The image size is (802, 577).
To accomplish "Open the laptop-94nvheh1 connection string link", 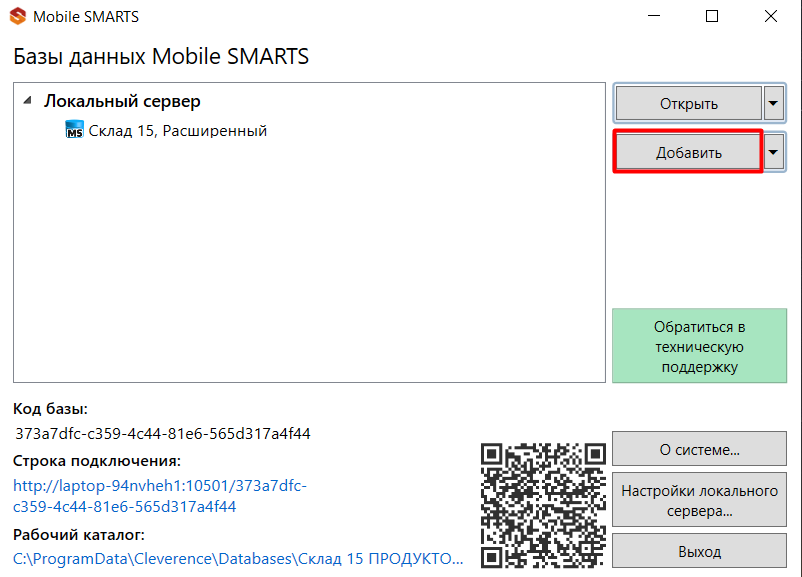I will coord(160,496).
